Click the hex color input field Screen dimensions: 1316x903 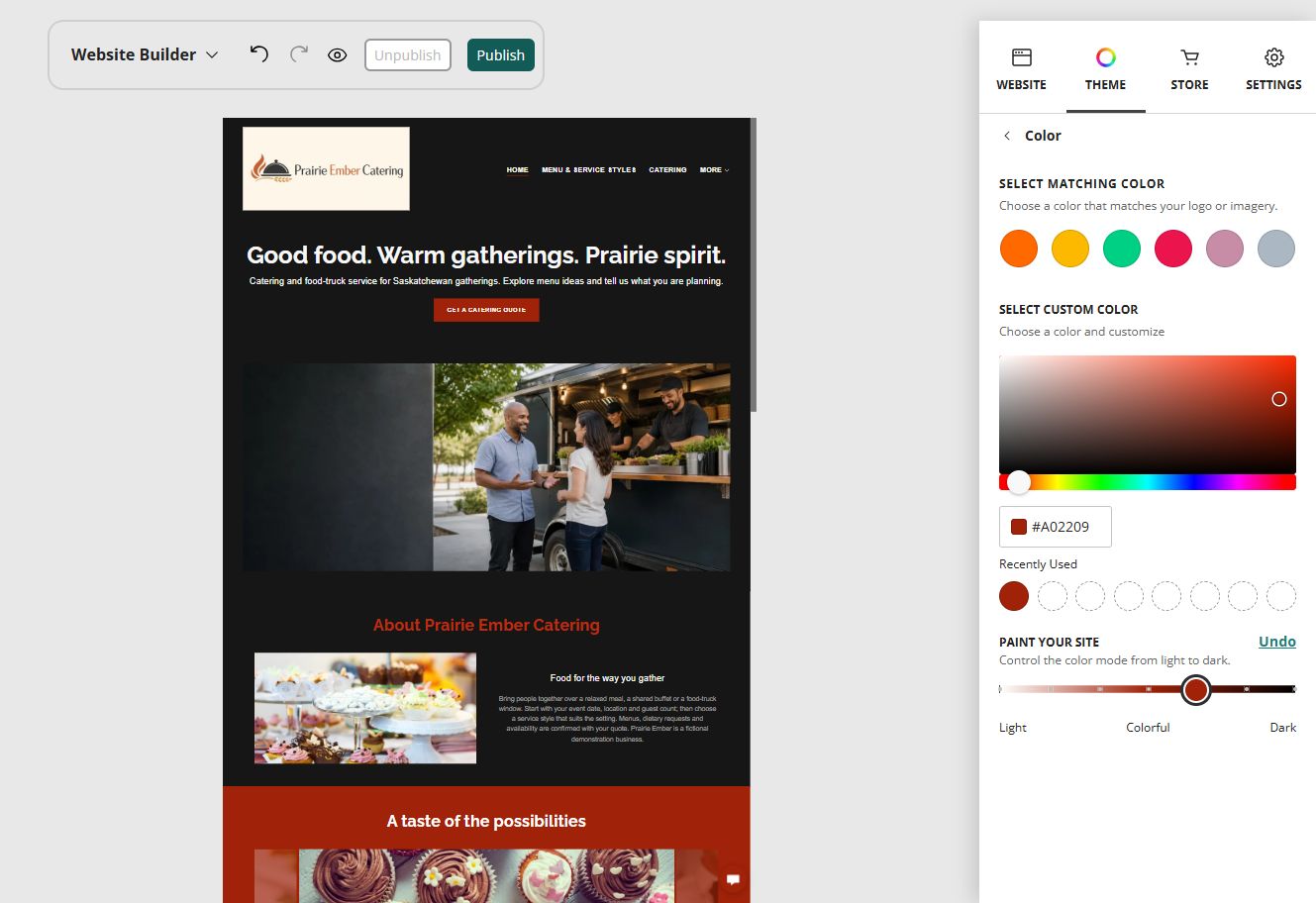(1056, 527)
